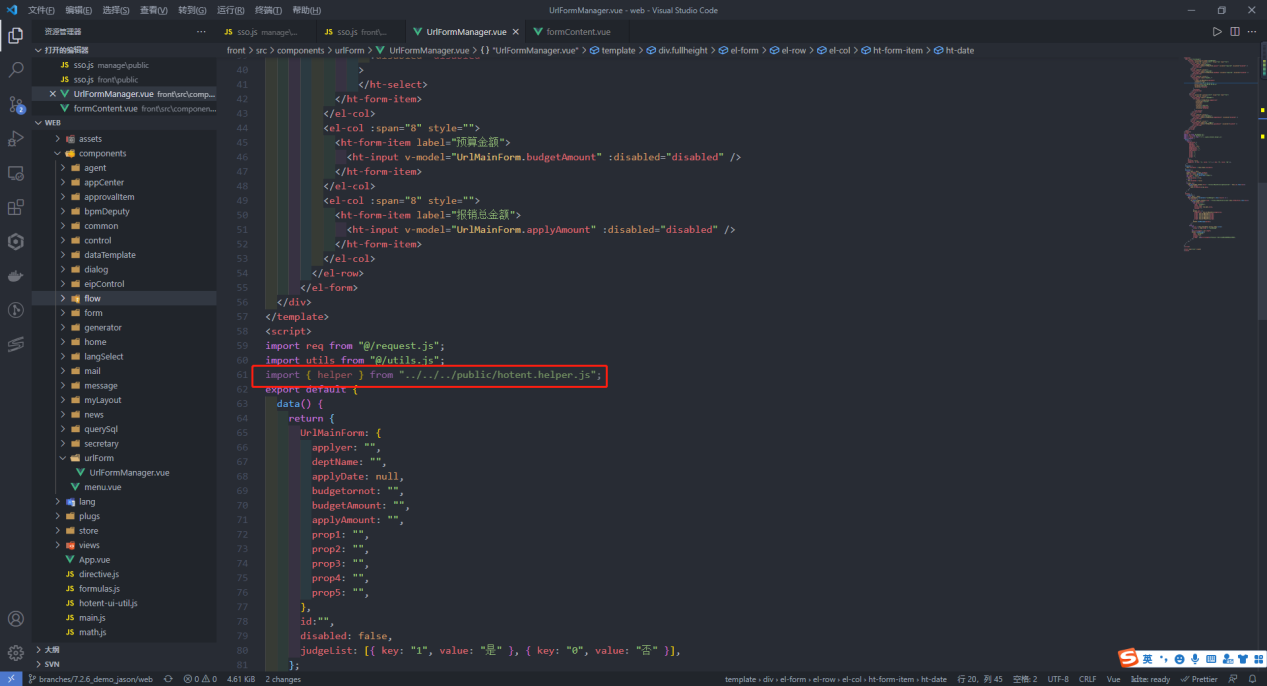Open the Search view in activity bar
The width and height of the screenshot is (1267, 686).
coord(16,70)
